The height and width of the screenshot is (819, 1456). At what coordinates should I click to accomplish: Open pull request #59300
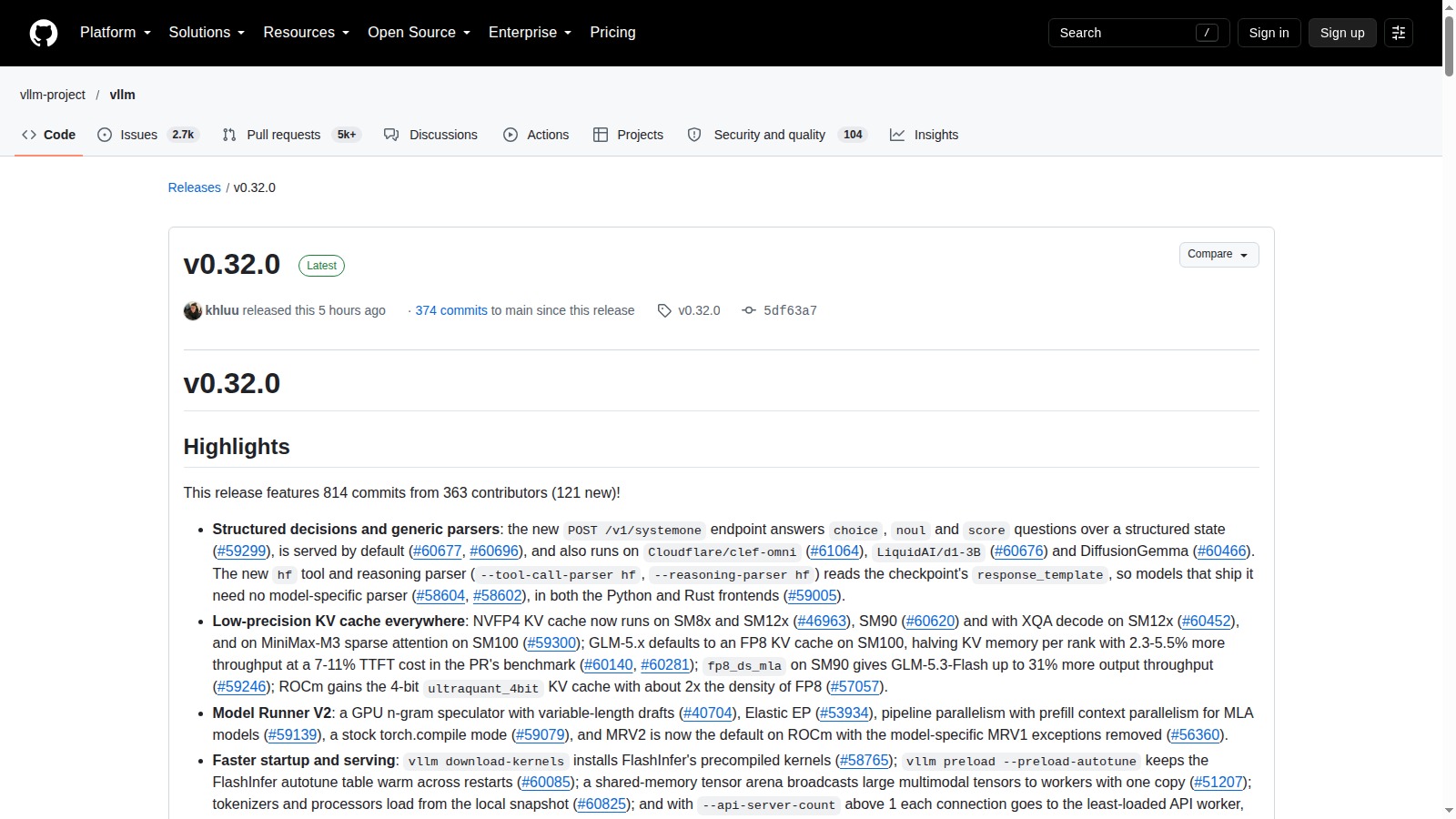pyautogui.click(x=552, y=643)
